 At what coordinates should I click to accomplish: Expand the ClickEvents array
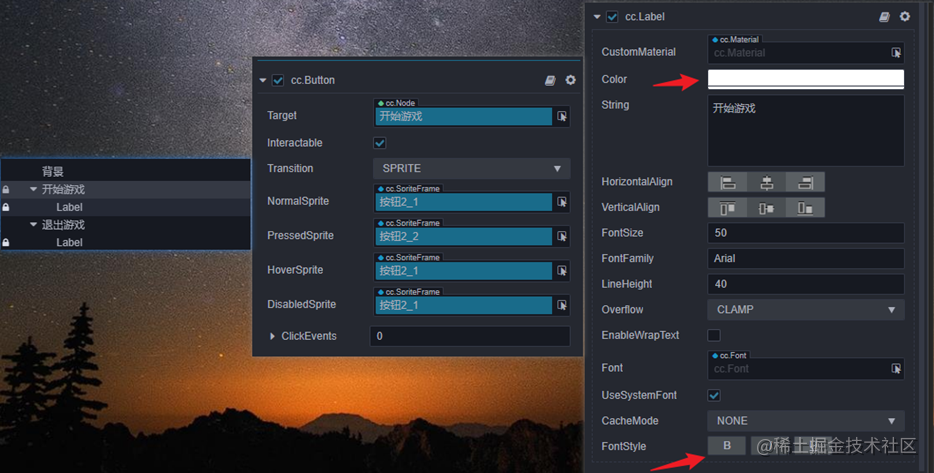coord(272,336)
